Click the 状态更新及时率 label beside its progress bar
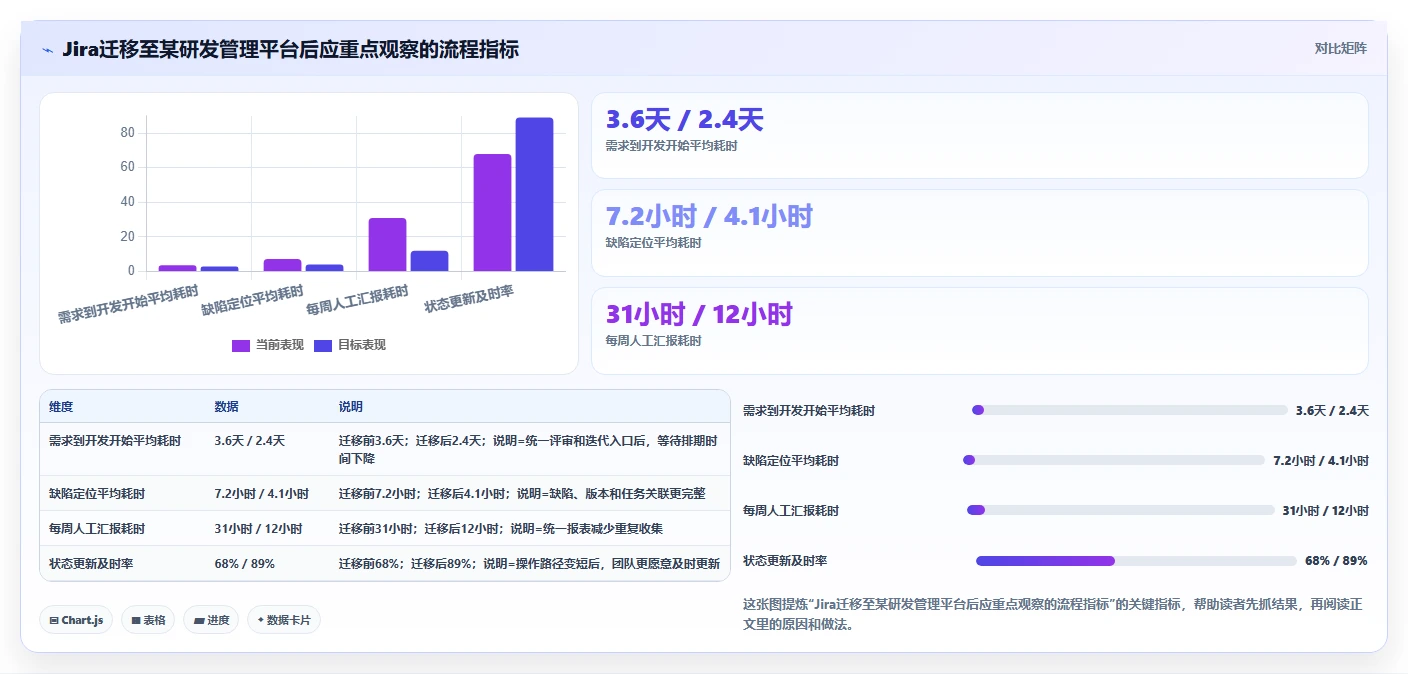Image resolution: width=1408 pixels, height=674 pixels. [785, 561]
